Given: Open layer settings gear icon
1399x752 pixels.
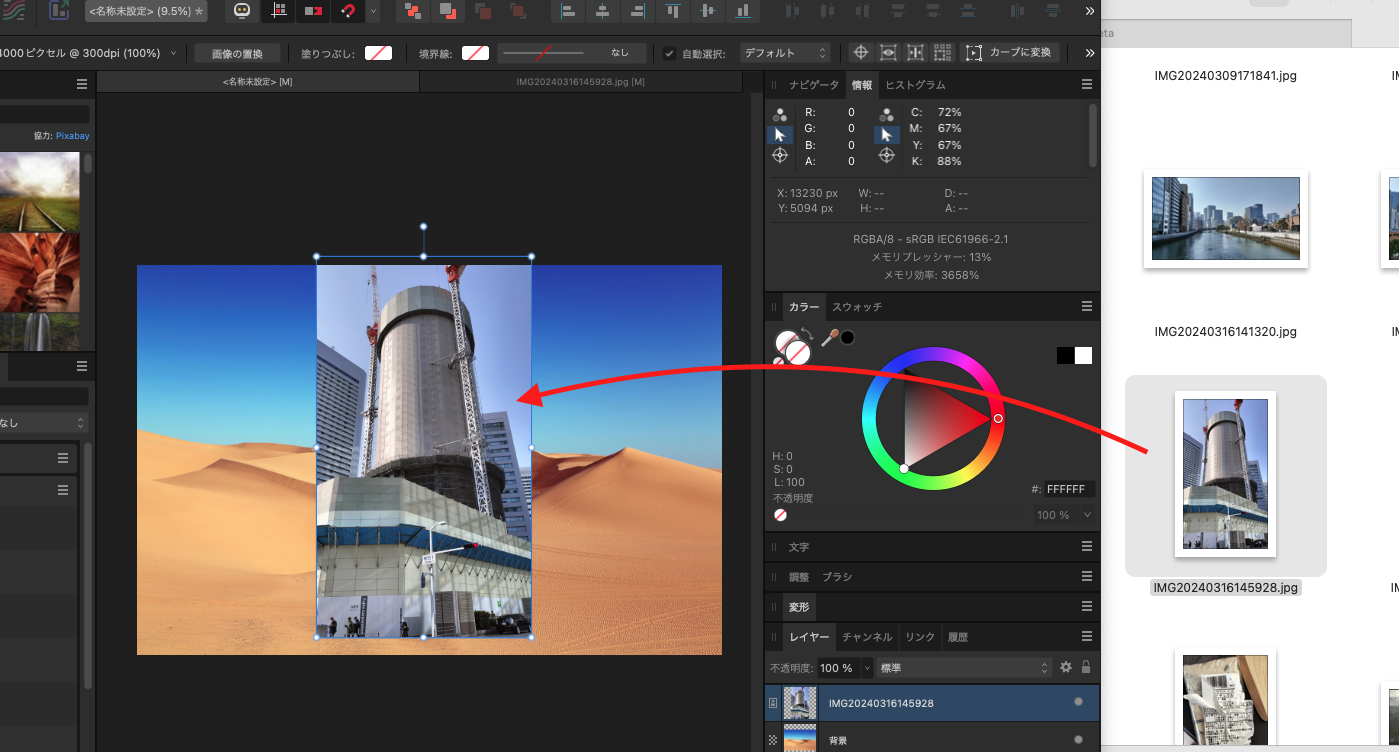Looking at the screenshot, I should [x=1066, y=667].
